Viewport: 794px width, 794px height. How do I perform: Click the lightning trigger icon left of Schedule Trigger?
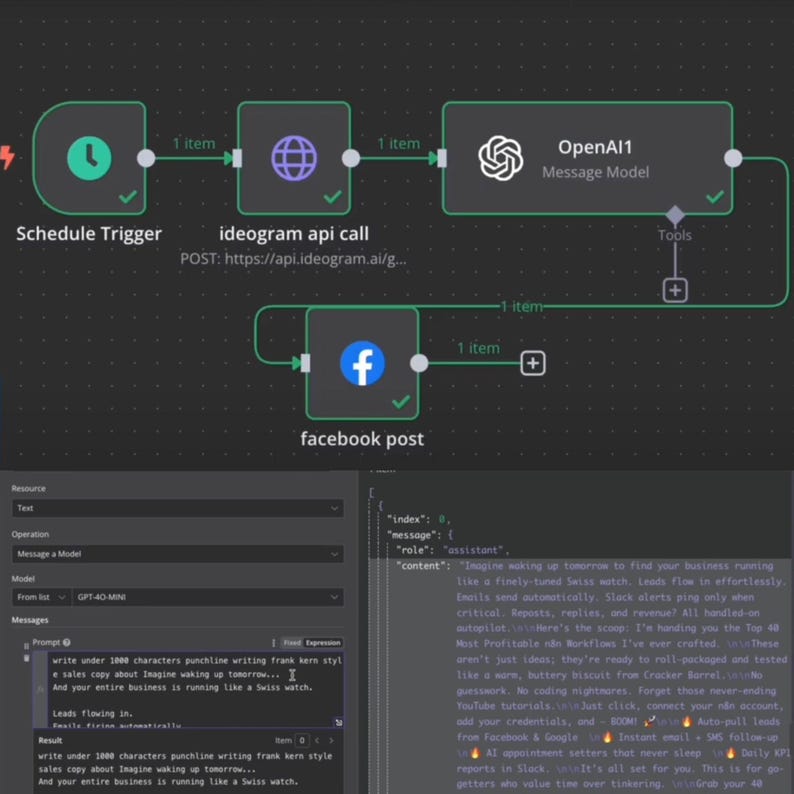[7, 157]
